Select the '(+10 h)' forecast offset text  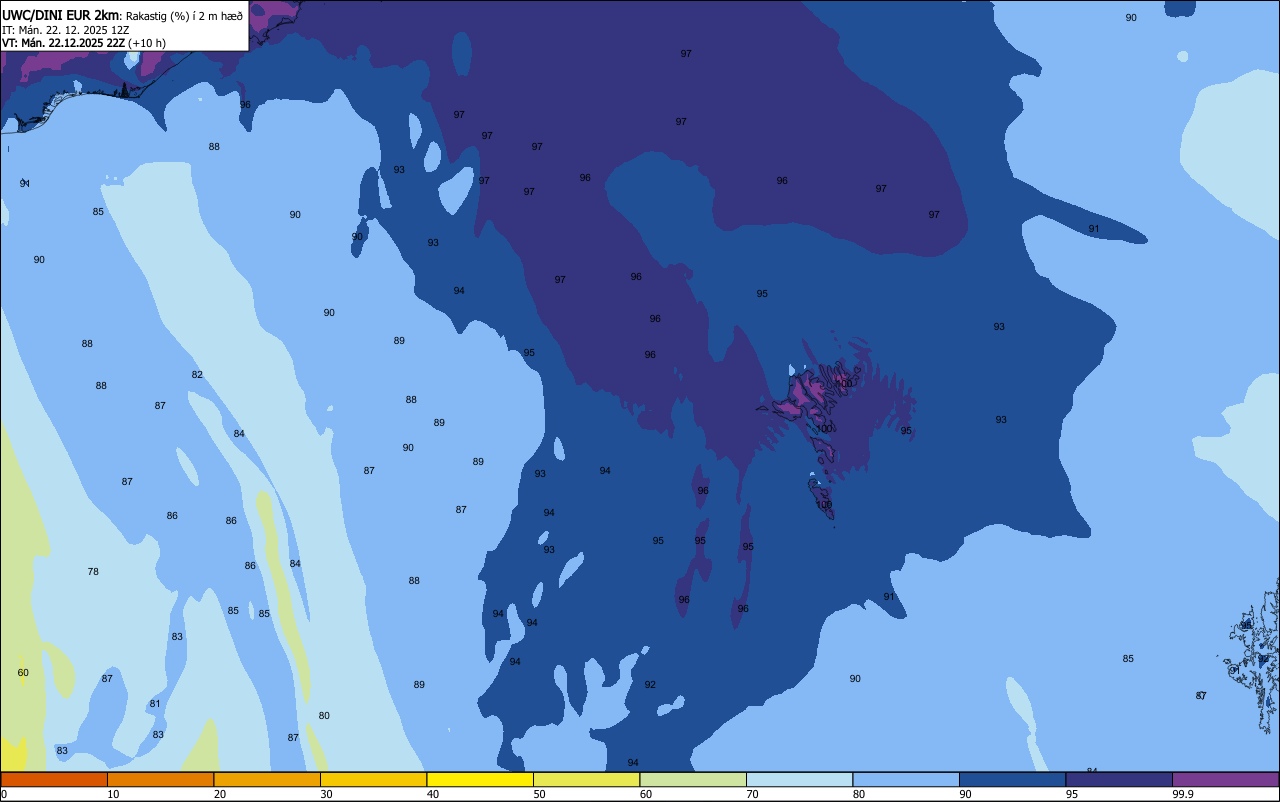tap(147, 43)
